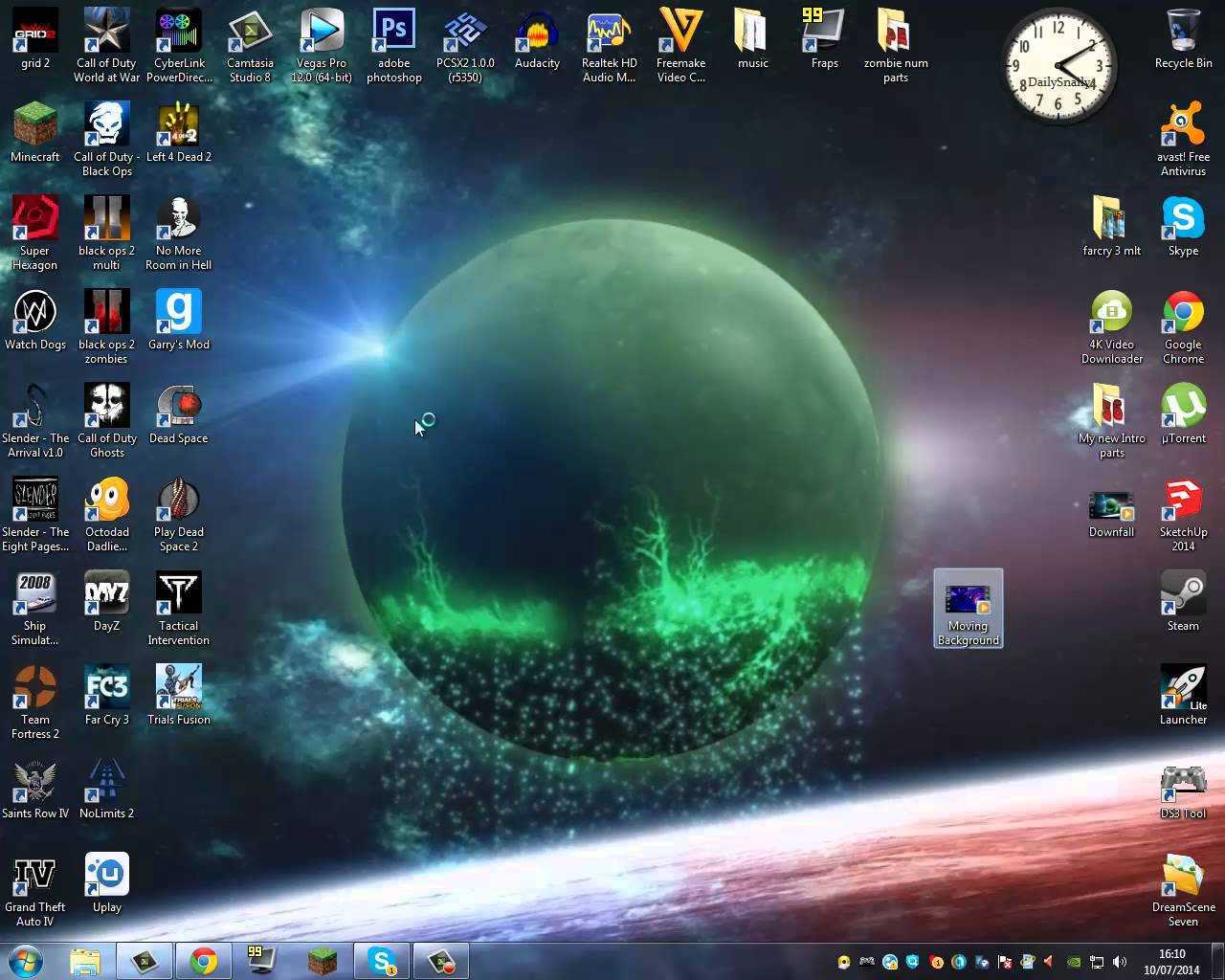Viewport: 1225px width, 980px height.
Task: Select Slender - The Arrival v1.0
Action: [35, 421]
